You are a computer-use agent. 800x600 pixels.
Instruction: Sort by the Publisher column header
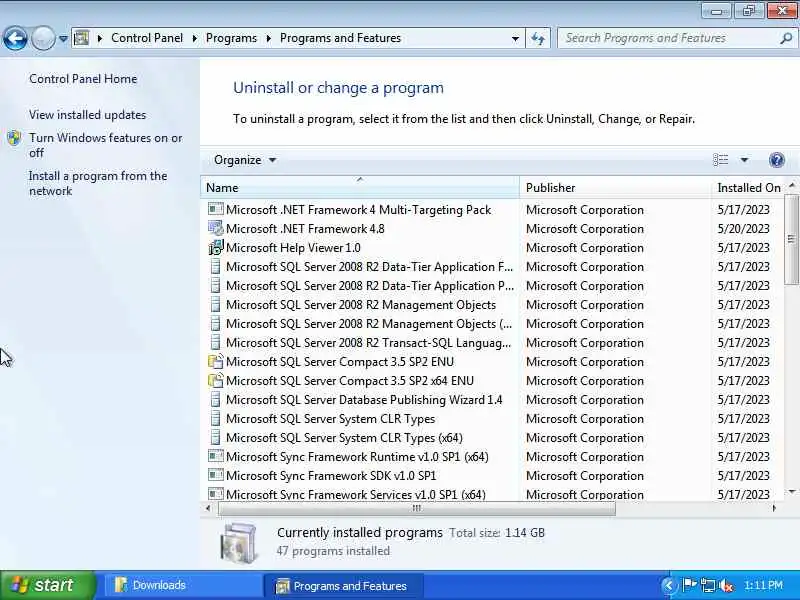pyautogui.click(x=615, y=188)
